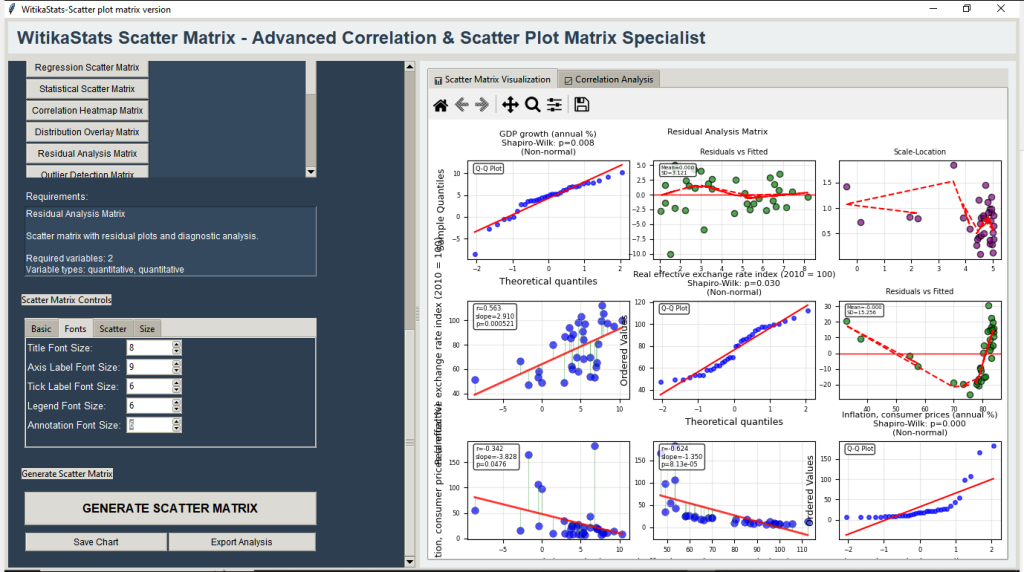The image size is (1024, 572).
Task: Click scatter plot showing r=0.563
Action: [x=549, y=350]
